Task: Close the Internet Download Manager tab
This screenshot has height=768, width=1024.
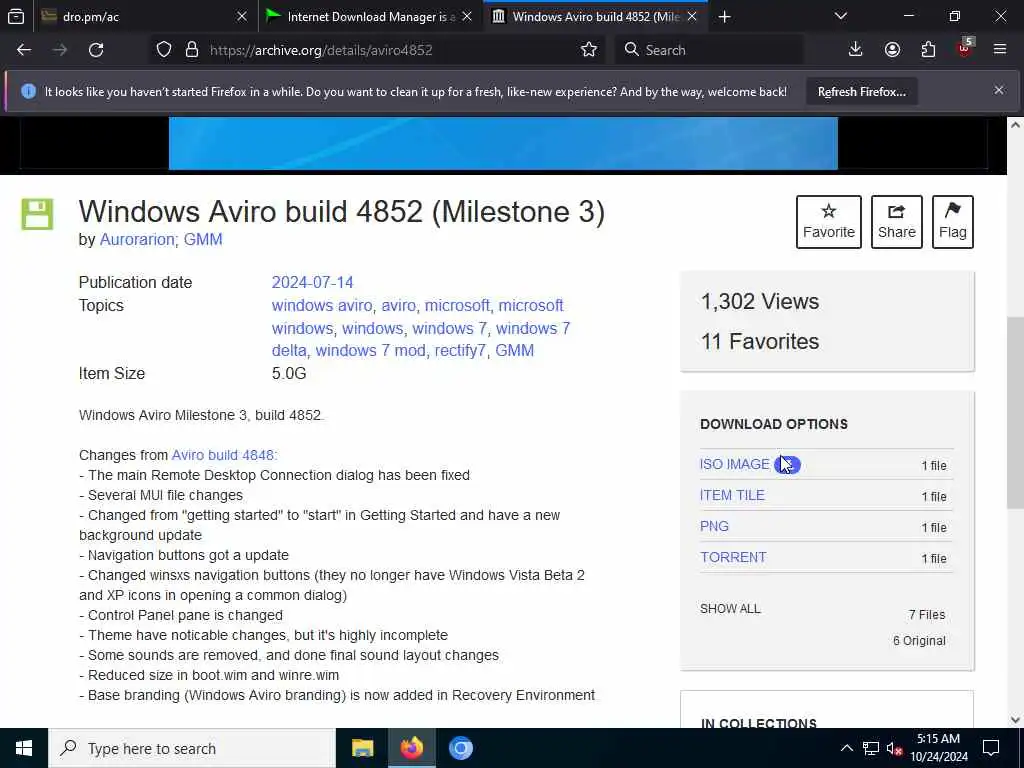Action: coord(467,16)
